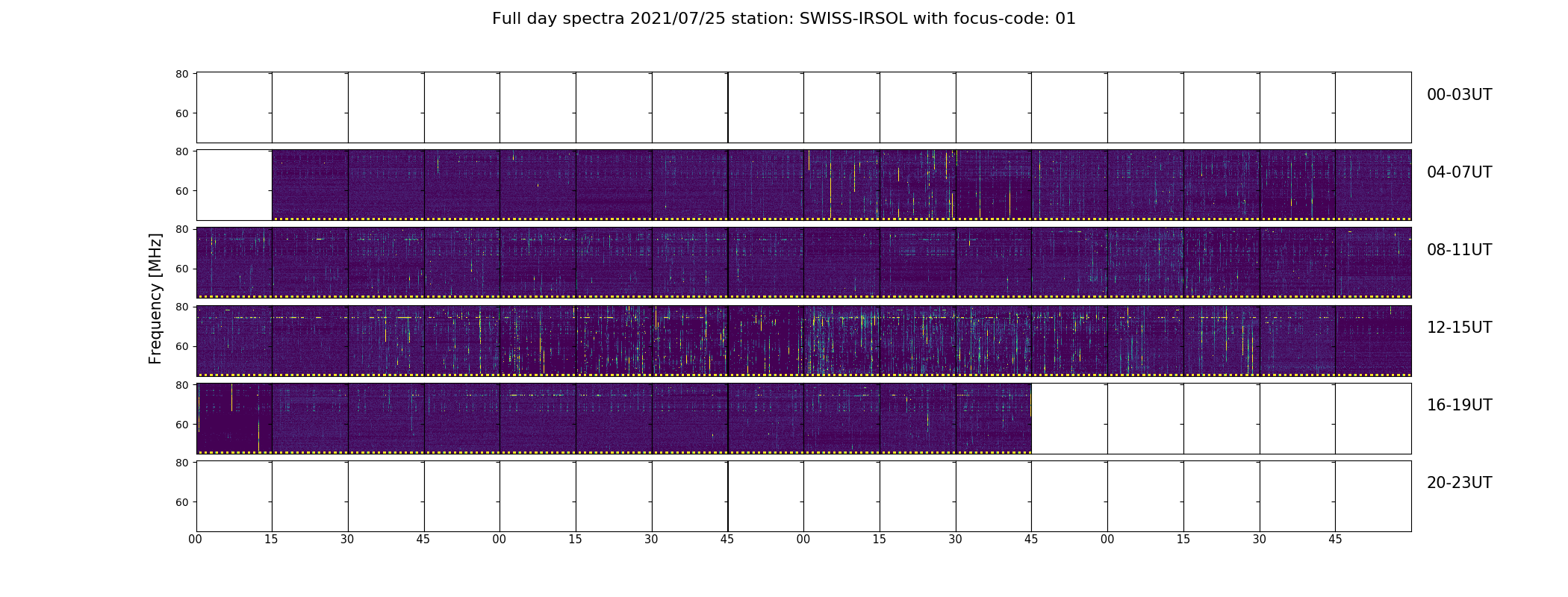Click the 80 tick of the 00-03UT row
This screenshot has width=1568, height=597.
[x=181, y=74]
